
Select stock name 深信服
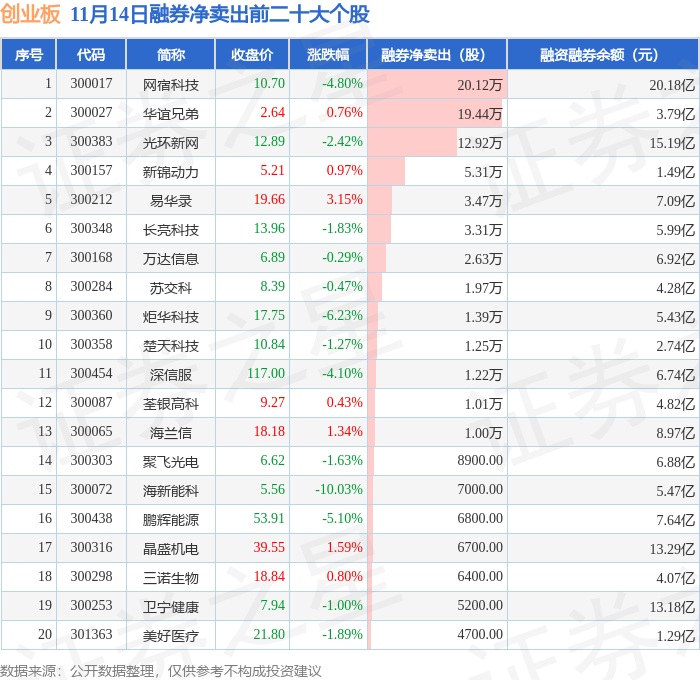[x=171, y=375]
